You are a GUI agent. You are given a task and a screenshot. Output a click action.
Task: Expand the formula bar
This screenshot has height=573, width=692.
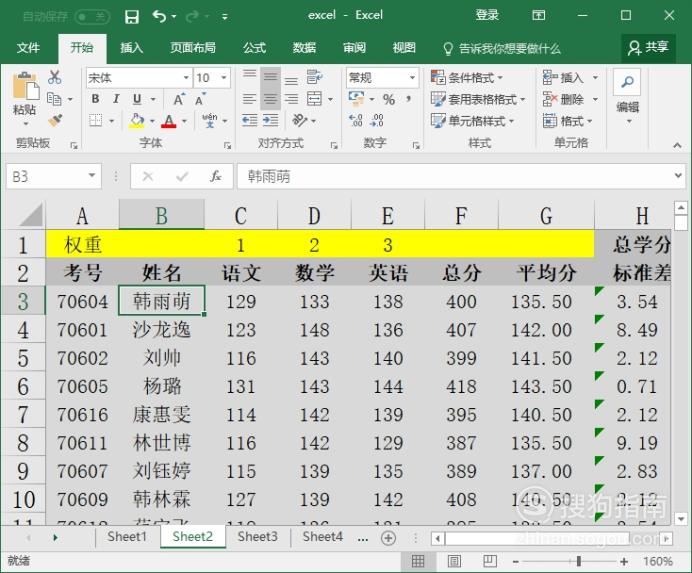click(678, 176)
